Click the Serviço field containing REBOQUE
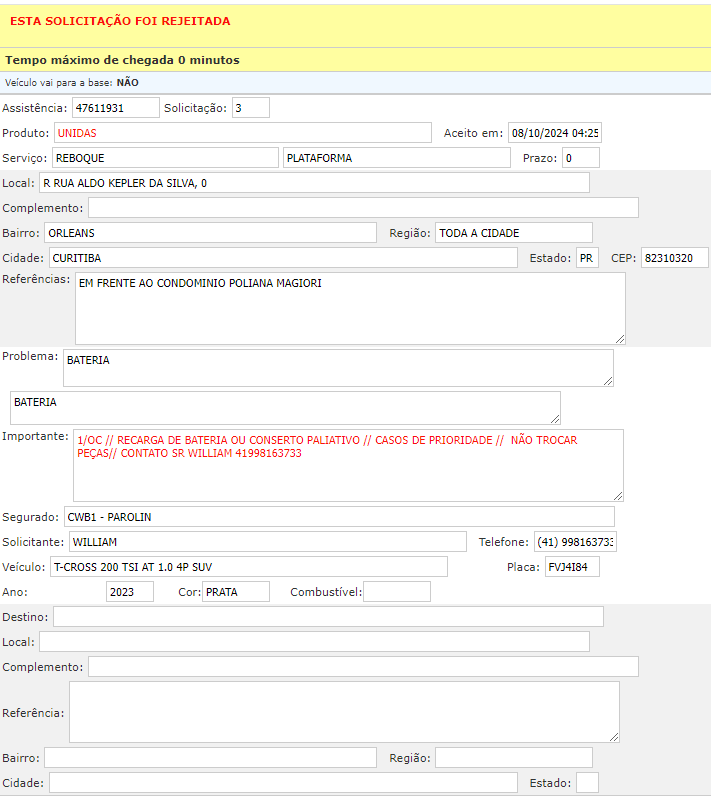The height and width of the screenshot is (801, 711). 164,158
